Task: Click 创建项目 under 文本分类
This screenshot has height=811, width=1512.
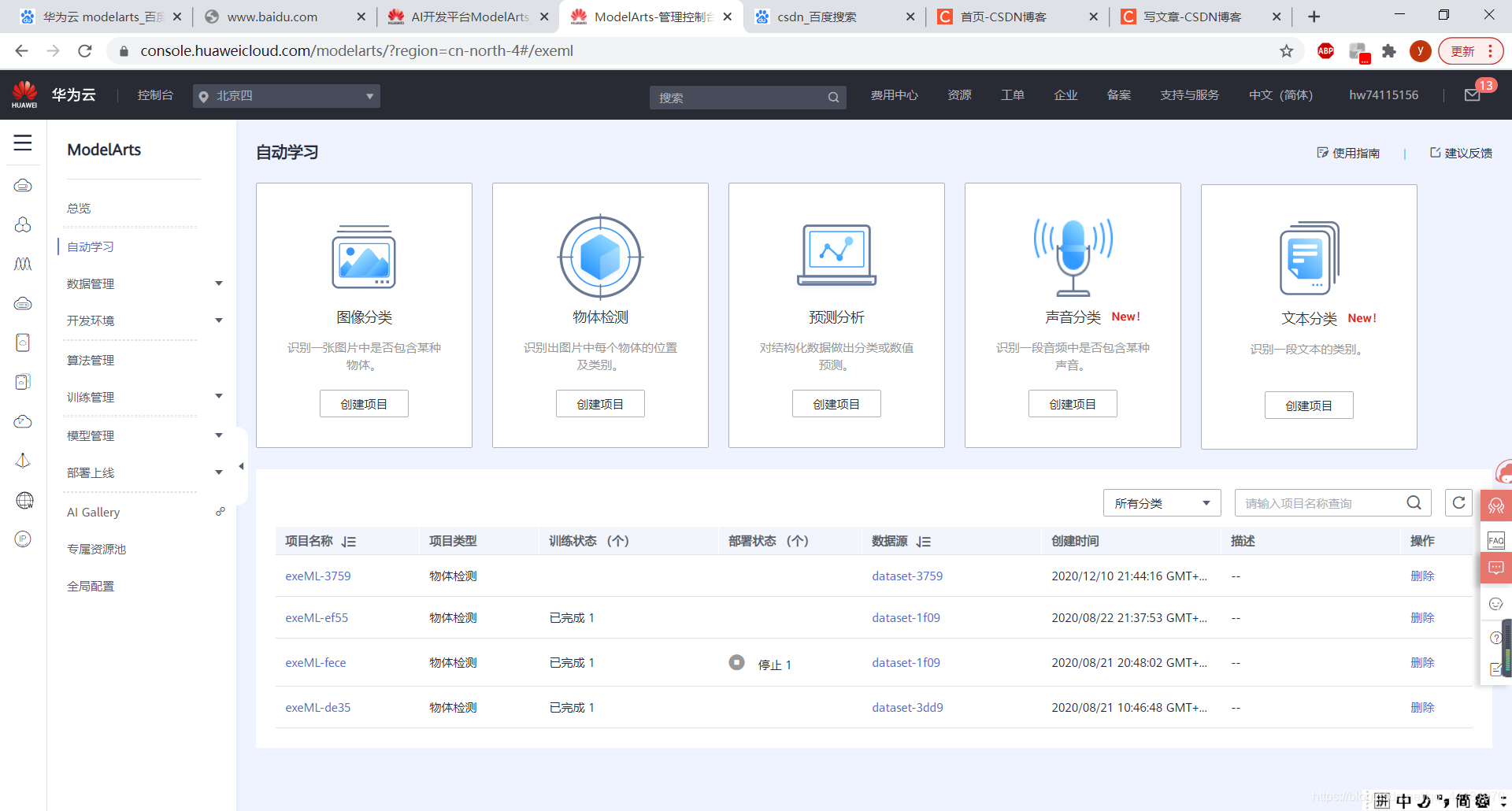Action: tap(1309, 405)
